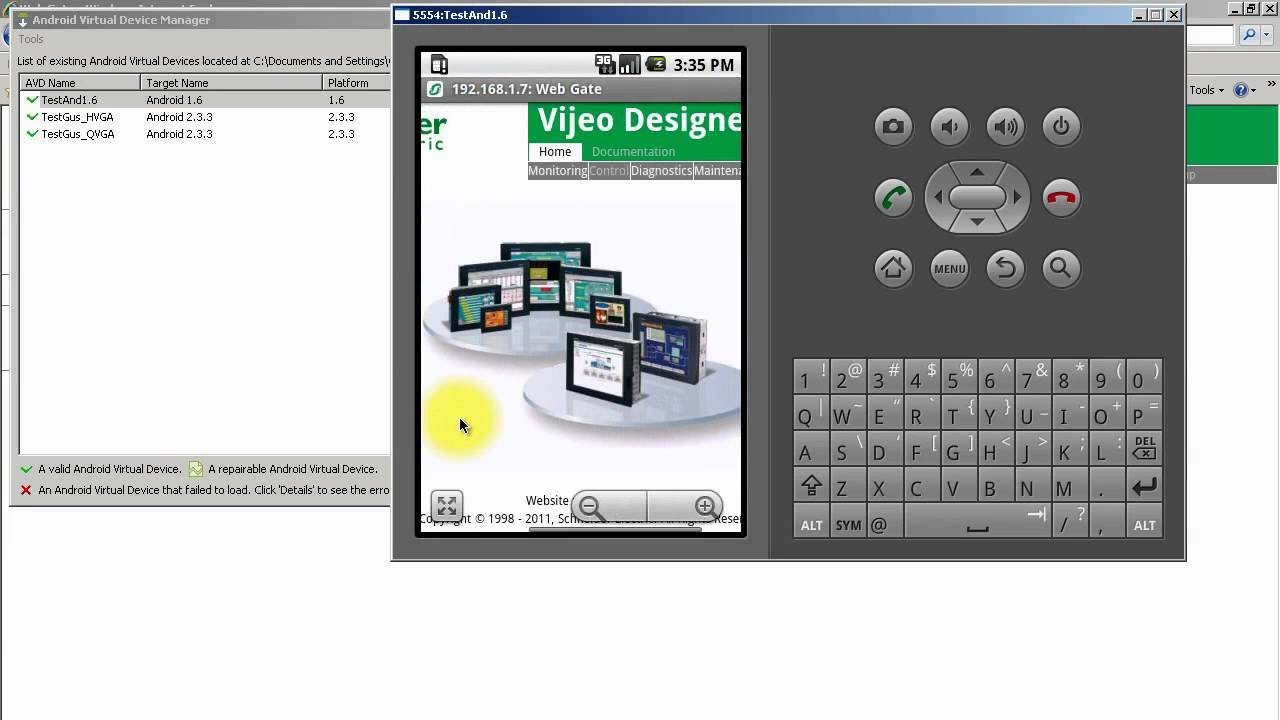Click the Platform column header

point(356,83)
